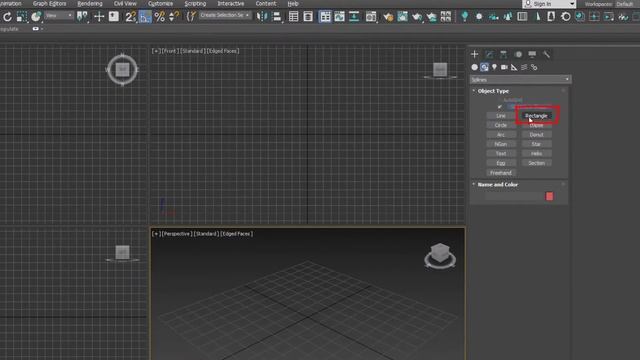Open the Rendering menu
The image size is (640, 360).
tap(90, 4)
